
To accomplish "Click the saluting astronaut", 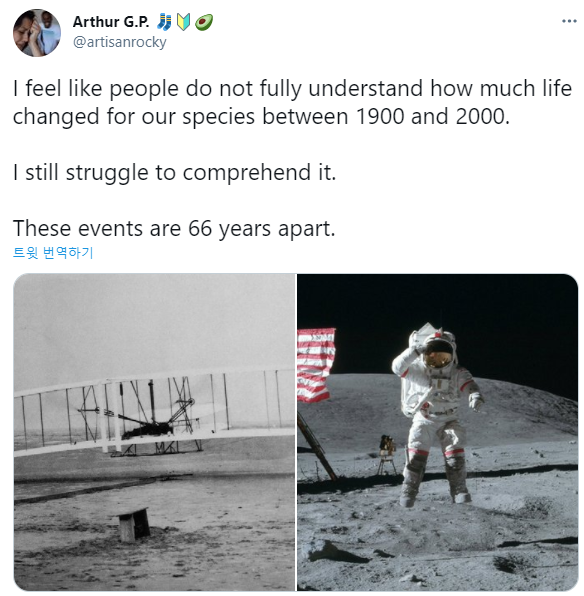I will coord(437,414).
